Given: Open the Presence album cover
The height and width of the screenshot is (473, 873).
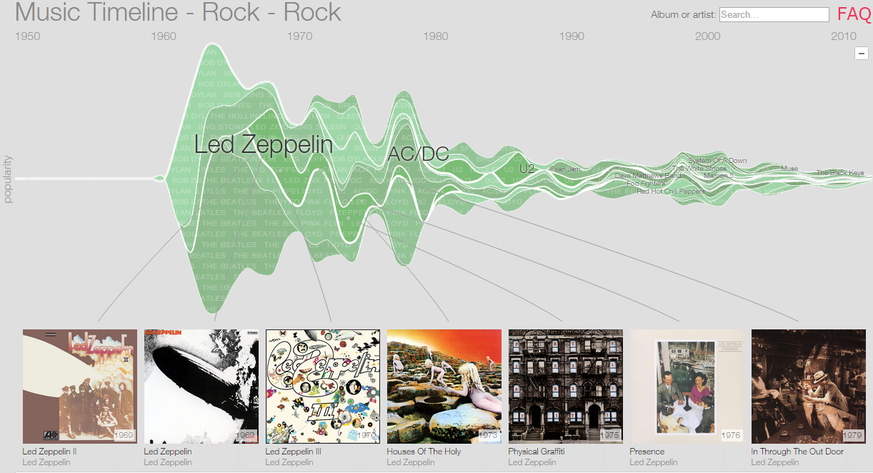Looking at the screenshot, I should pos(686,386).
